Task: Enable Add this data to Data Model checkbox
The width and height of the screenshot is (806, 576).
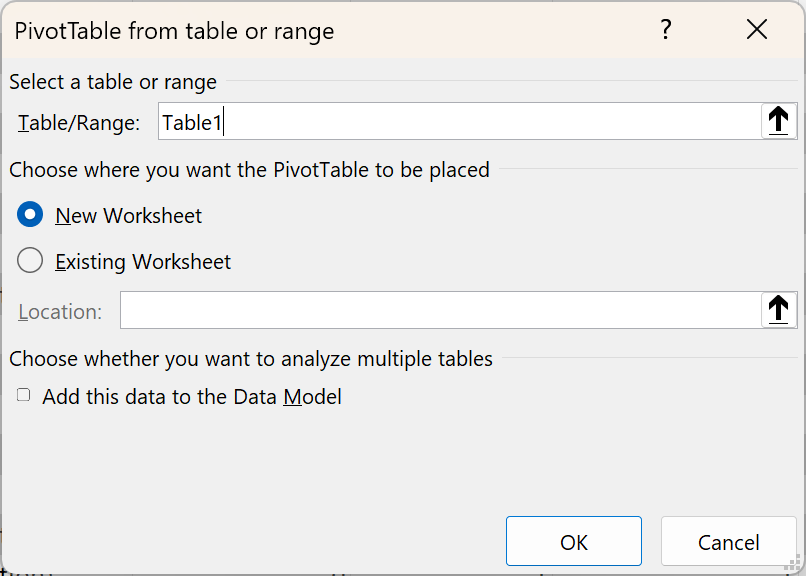Action: point(24,396)
